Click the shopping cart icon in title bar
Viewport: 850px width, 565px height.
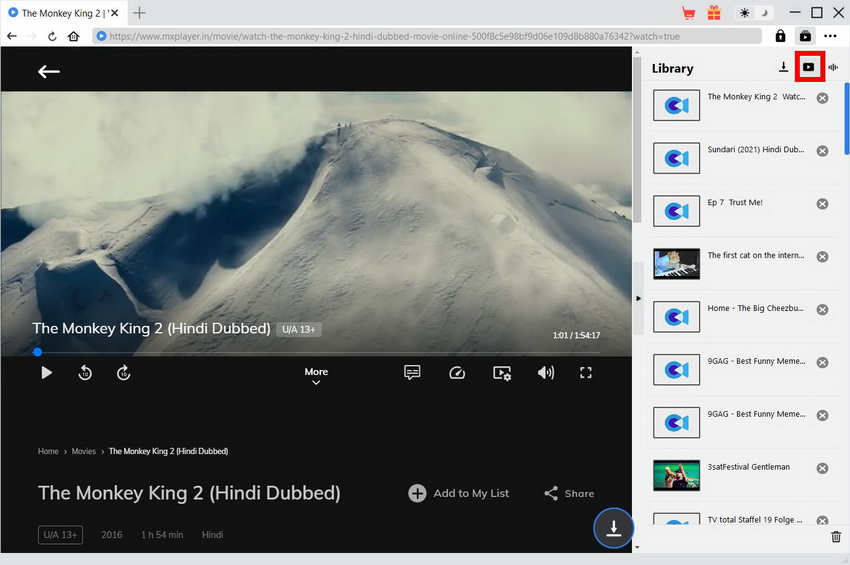click(x=688, y=13)
